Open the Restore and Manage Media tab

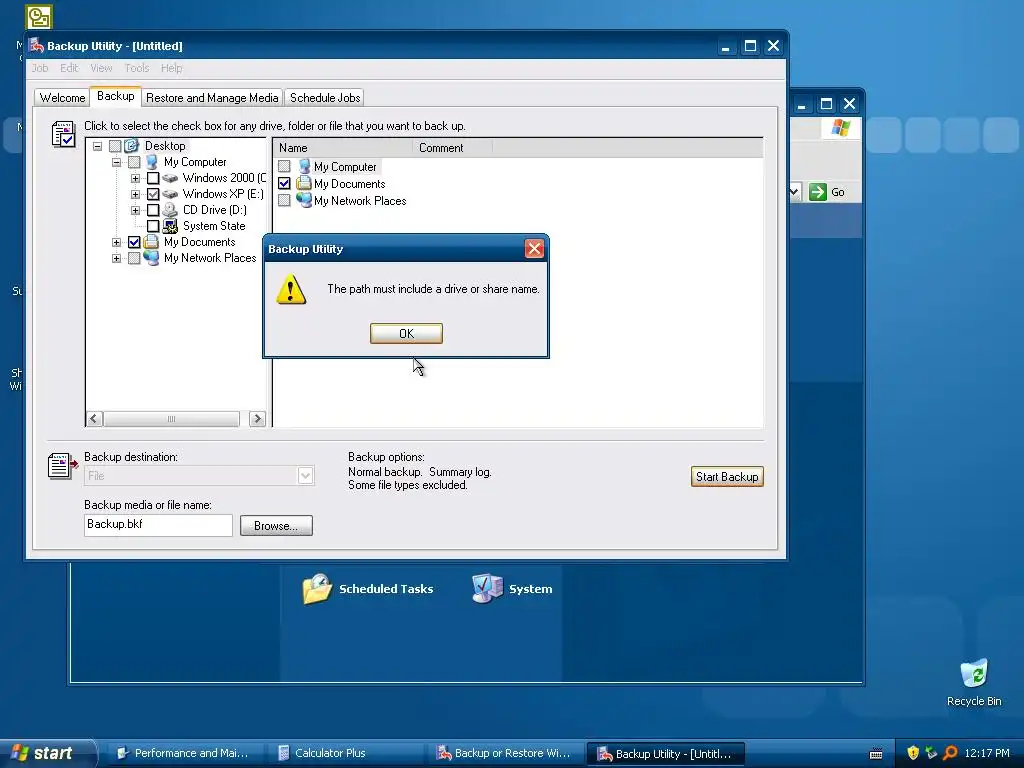point(212,97)
